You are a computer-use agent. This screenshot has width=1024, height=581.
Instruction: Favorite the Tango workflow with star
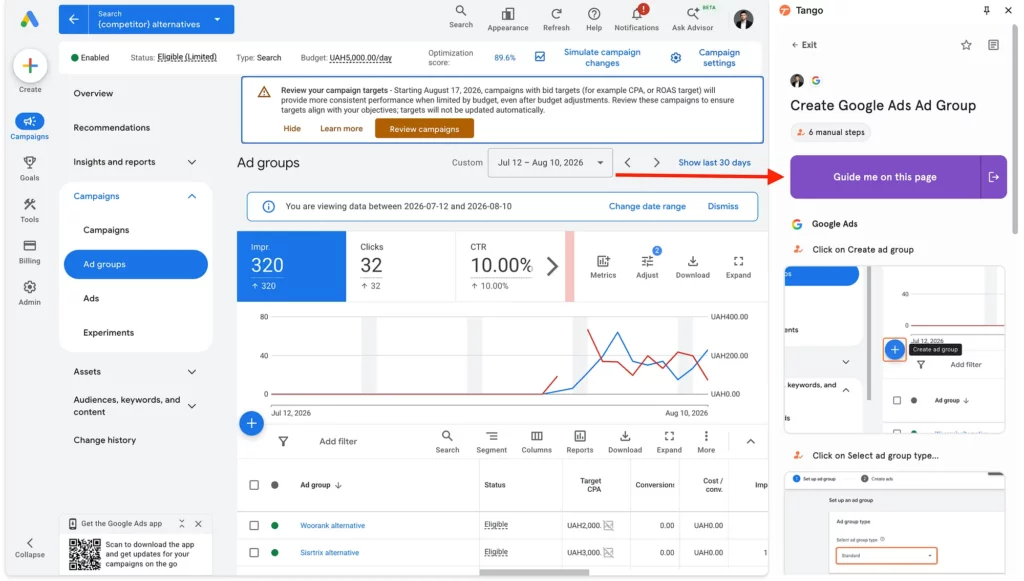pyautogui.click(x=966, y=45)
